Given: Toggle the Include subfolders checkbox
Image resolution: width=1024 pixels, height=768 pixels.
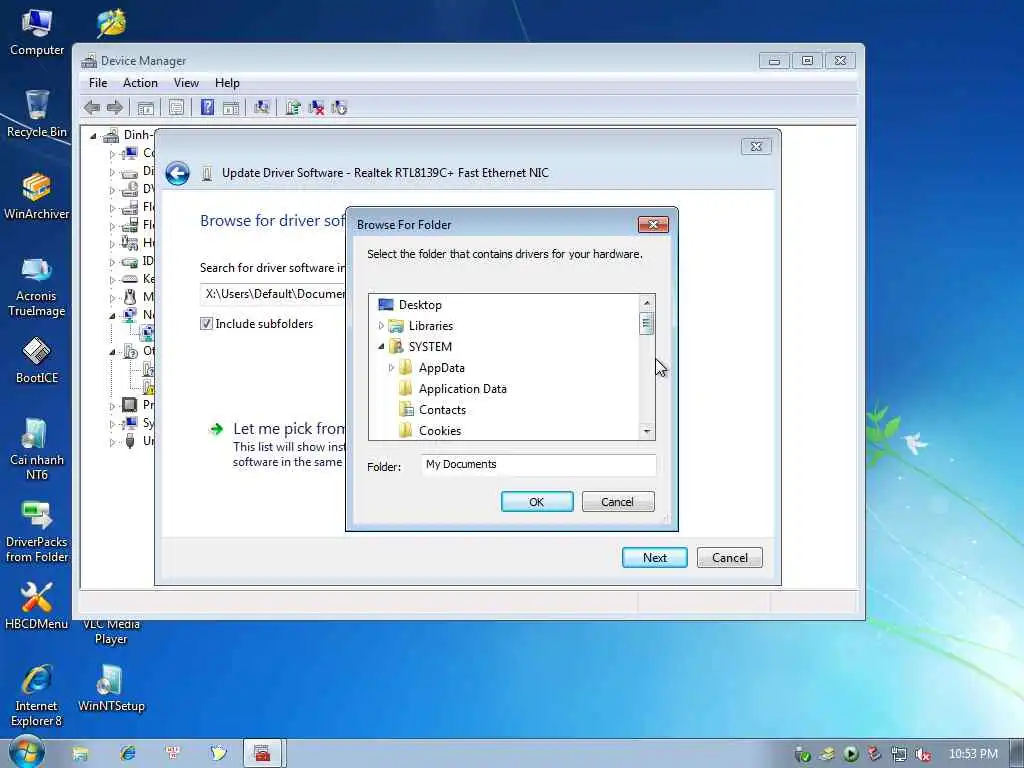Looking at the screenshot, I should (206, 324).
